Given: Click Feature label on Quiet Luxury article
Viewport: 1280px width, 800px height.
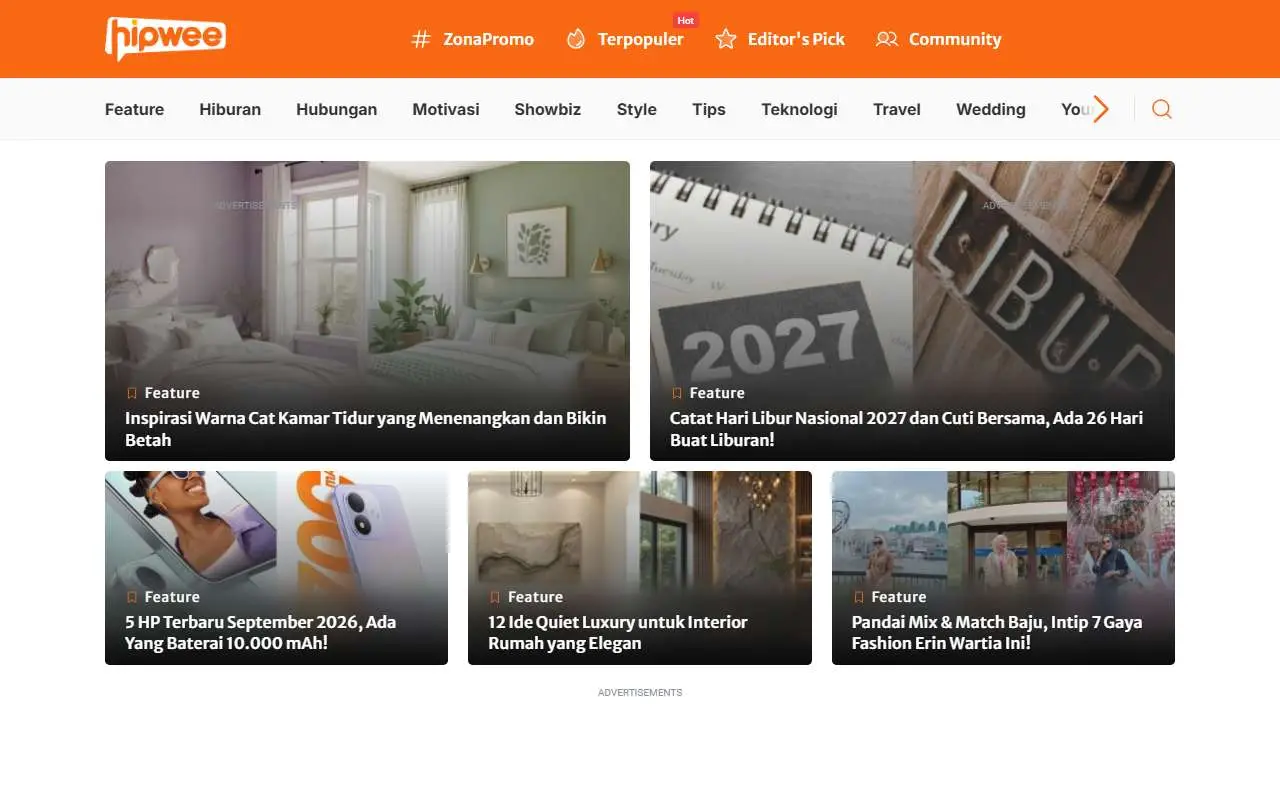Looking at the screenshot, I should click(x=535, y=597).
